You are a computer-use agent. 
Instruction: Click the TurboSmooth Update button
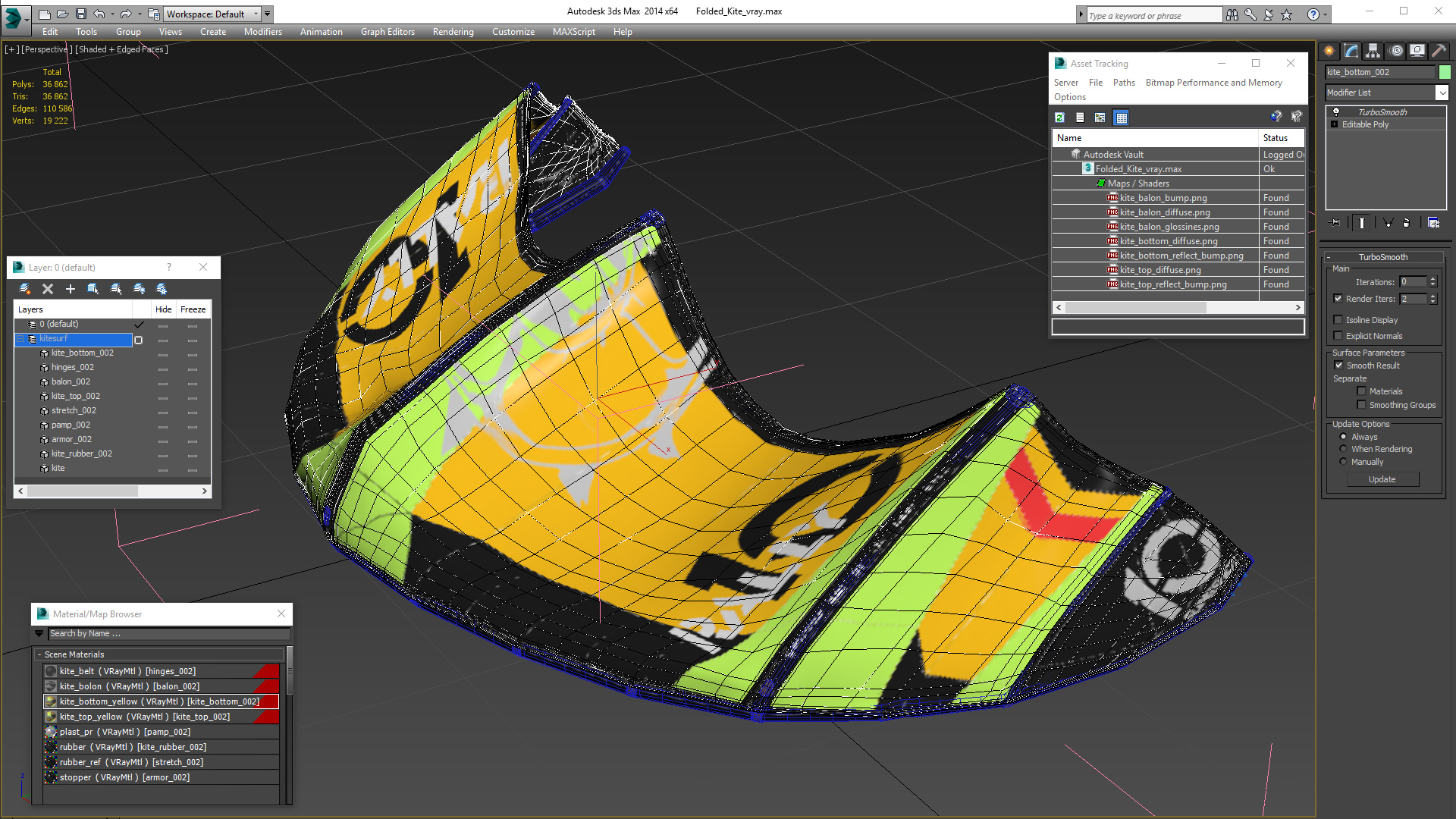coord(1382,479)
